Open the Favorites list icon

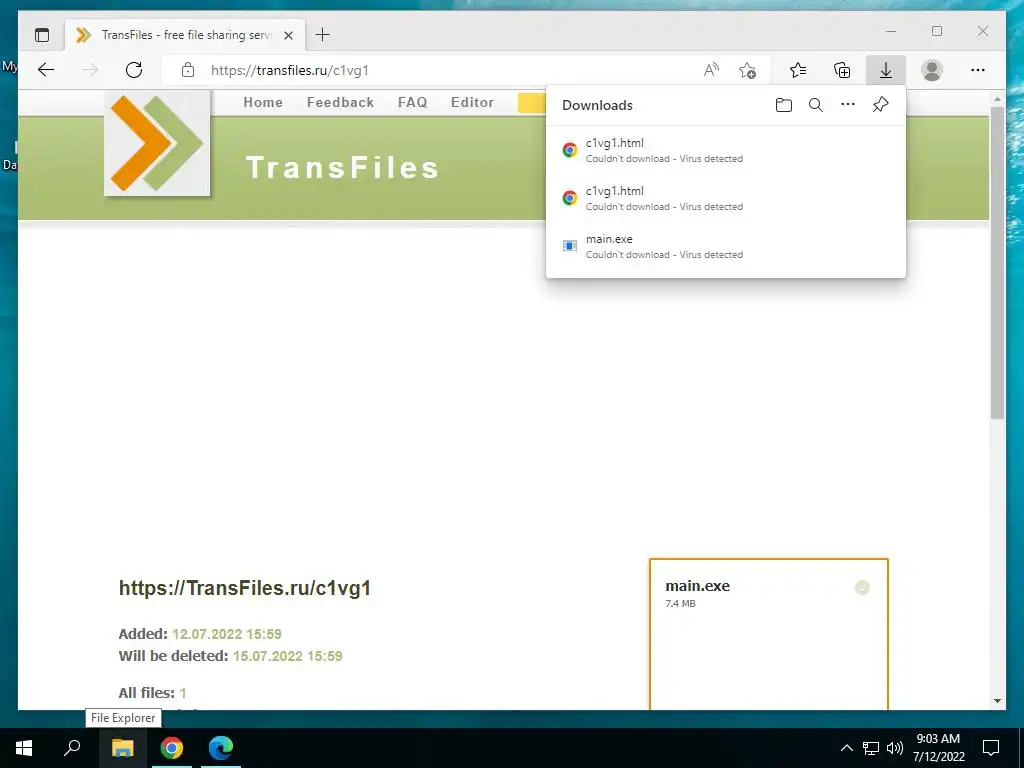(798, 70)
